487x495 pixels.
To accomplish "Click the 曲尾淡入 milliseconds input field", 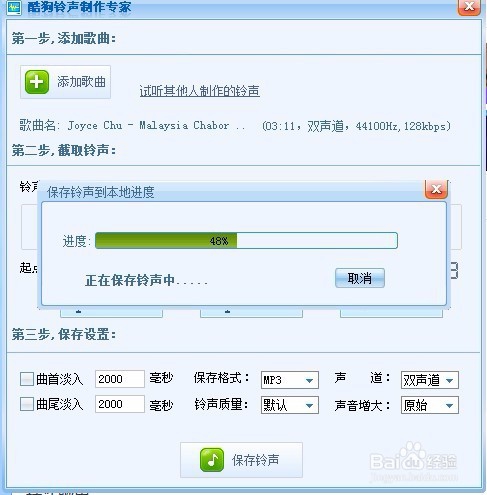I will pos(120,404).
